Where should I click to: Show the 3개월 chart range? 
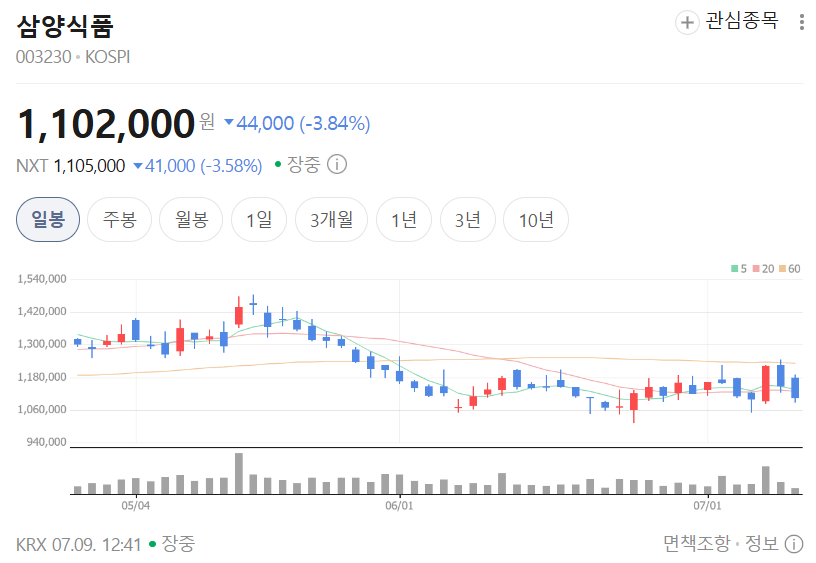331,220
